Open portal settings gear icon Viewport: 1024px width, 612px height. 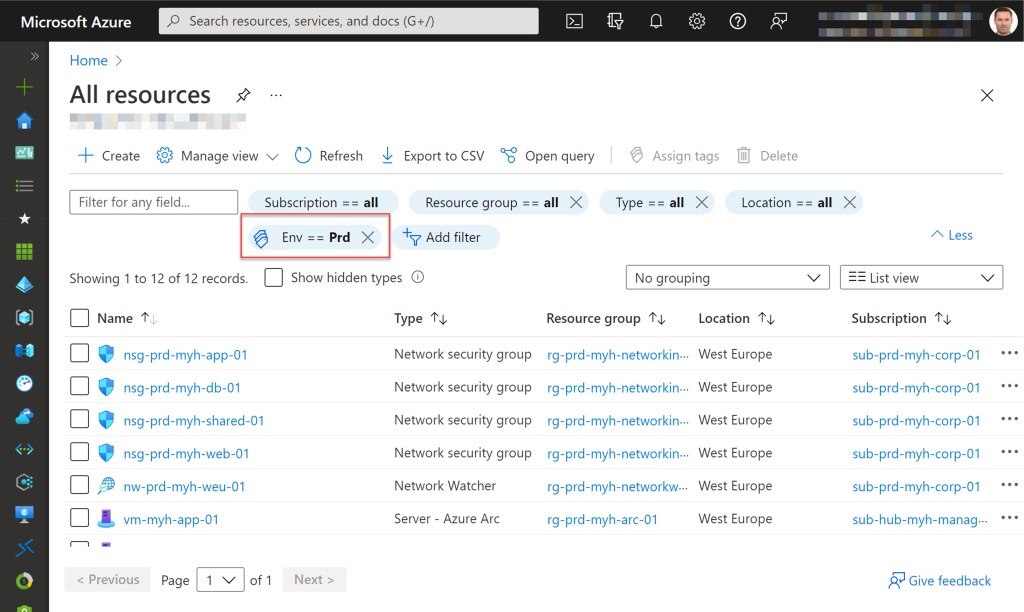(x=697, y=21)
